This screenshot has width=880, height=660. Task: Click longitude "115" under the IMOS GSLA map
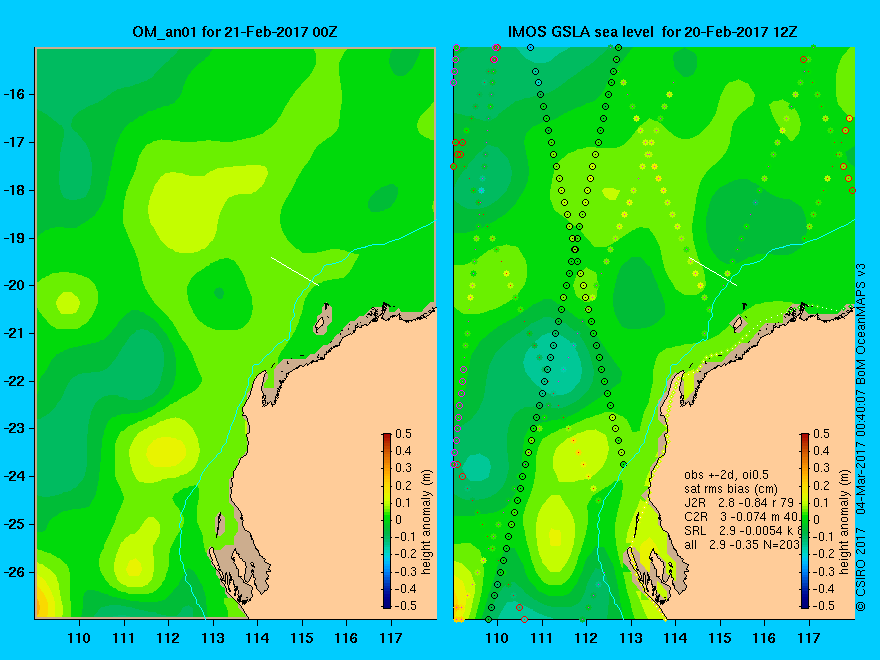pyautogui.click(x=720, y=638)
